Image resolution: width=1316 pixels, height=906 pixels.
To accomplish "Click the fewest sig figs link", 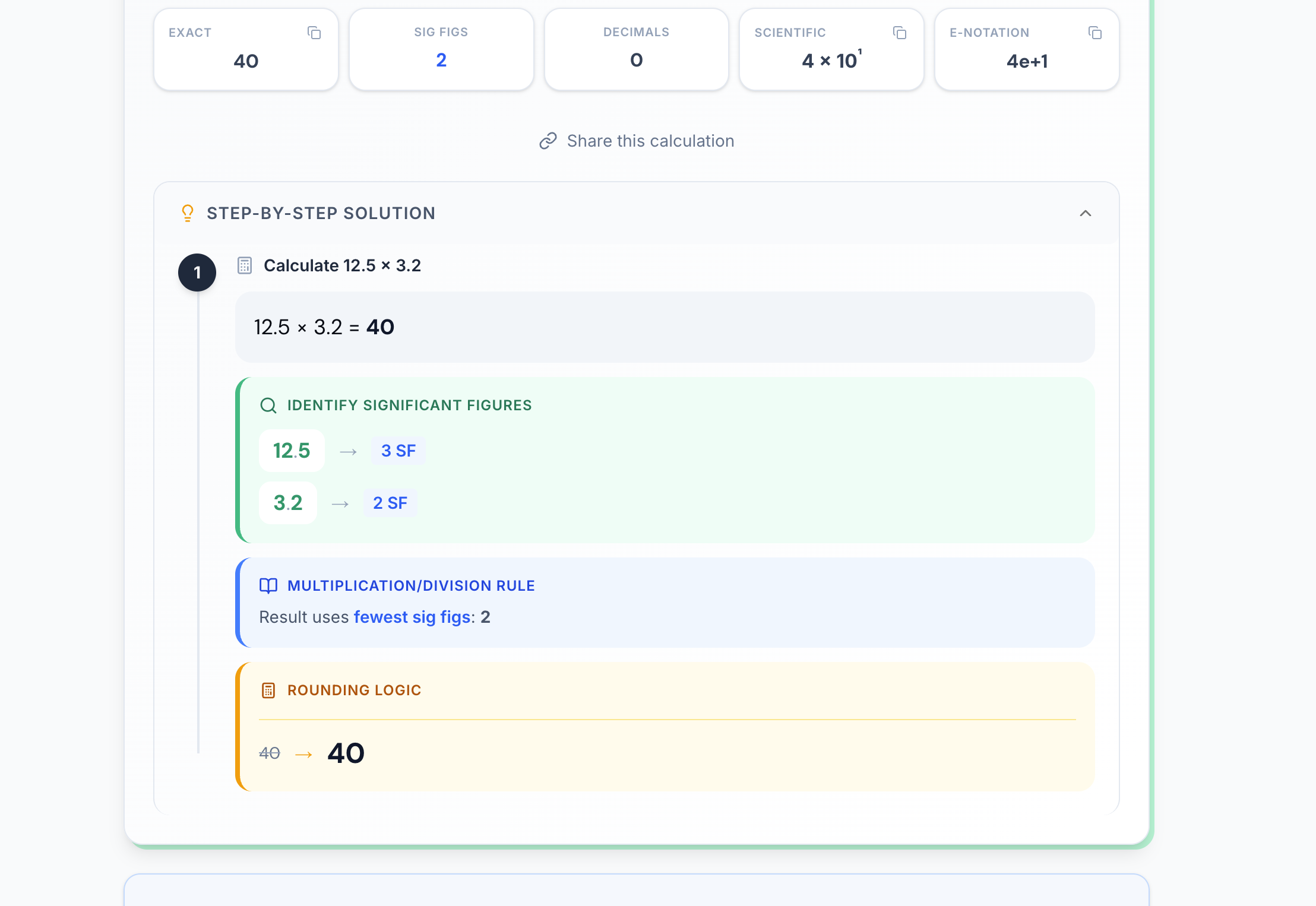I will tap(412, 617).
